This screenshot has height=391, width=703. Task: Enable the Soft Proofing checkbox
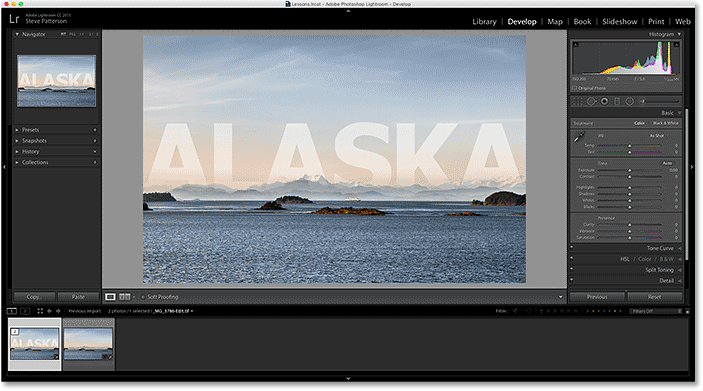pyautogui.click(x=143, y=297)
